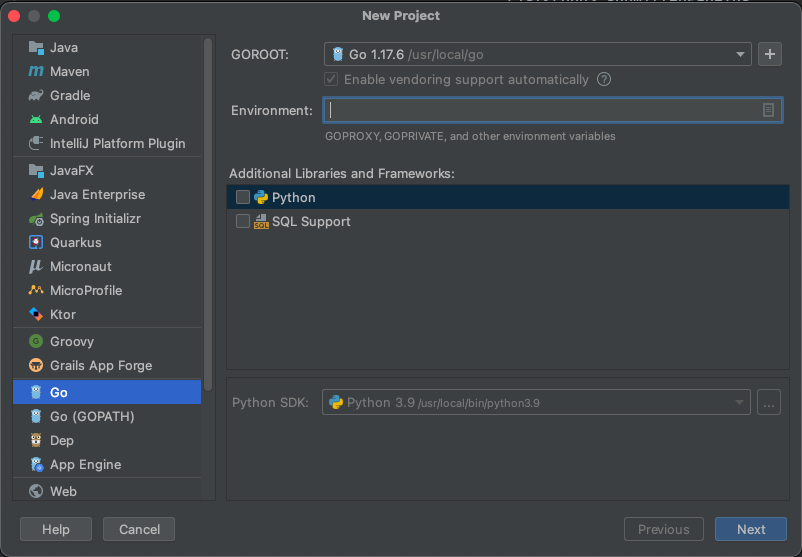
Task: Open help icon next to vendoring support
Action: click(x=604, y=80)
